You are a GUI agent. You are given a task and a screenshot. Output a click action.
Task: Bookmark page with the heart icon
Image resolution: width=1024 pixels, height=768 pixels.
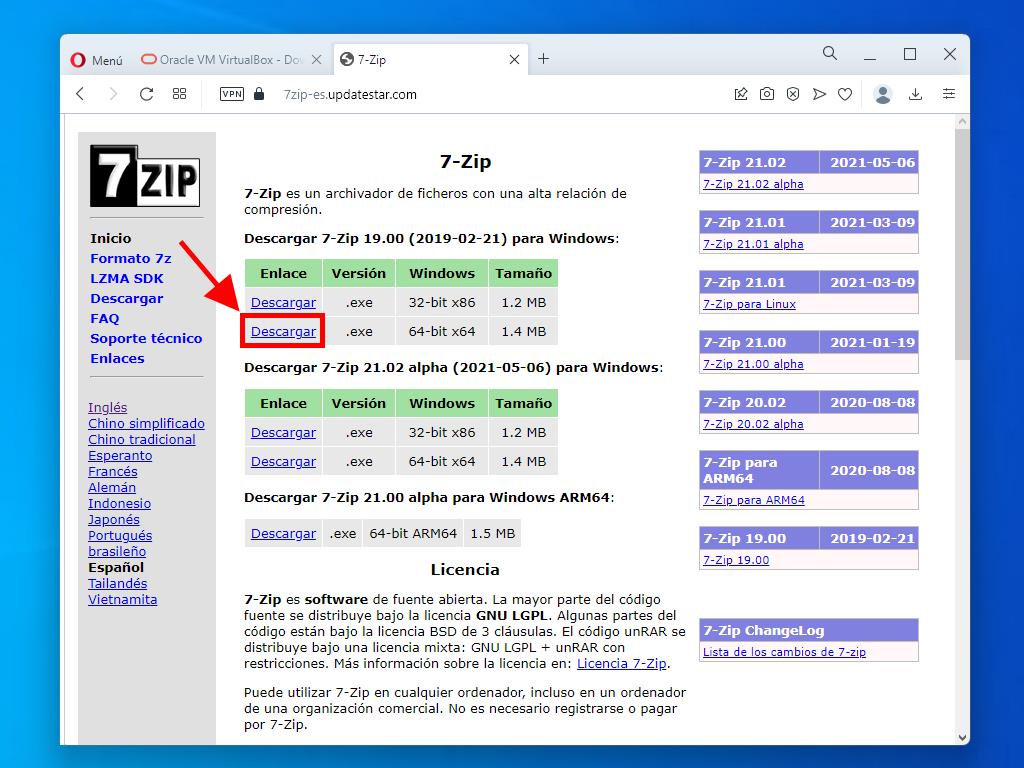coord(845,95)
